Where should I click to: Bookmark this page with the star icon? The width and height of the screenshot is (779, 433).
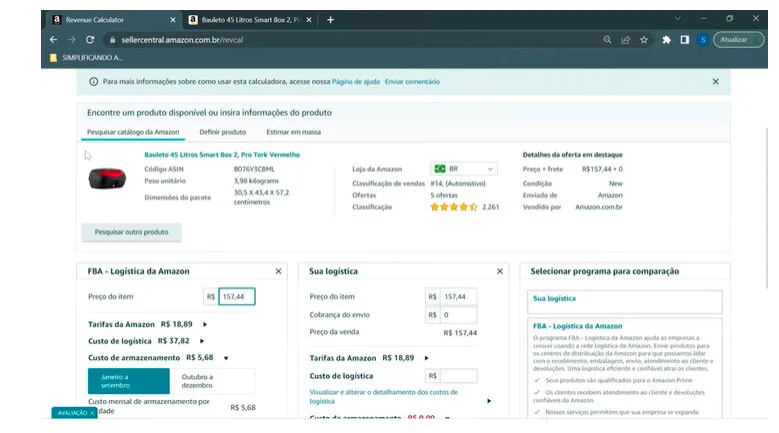click(x=644, y=40)
